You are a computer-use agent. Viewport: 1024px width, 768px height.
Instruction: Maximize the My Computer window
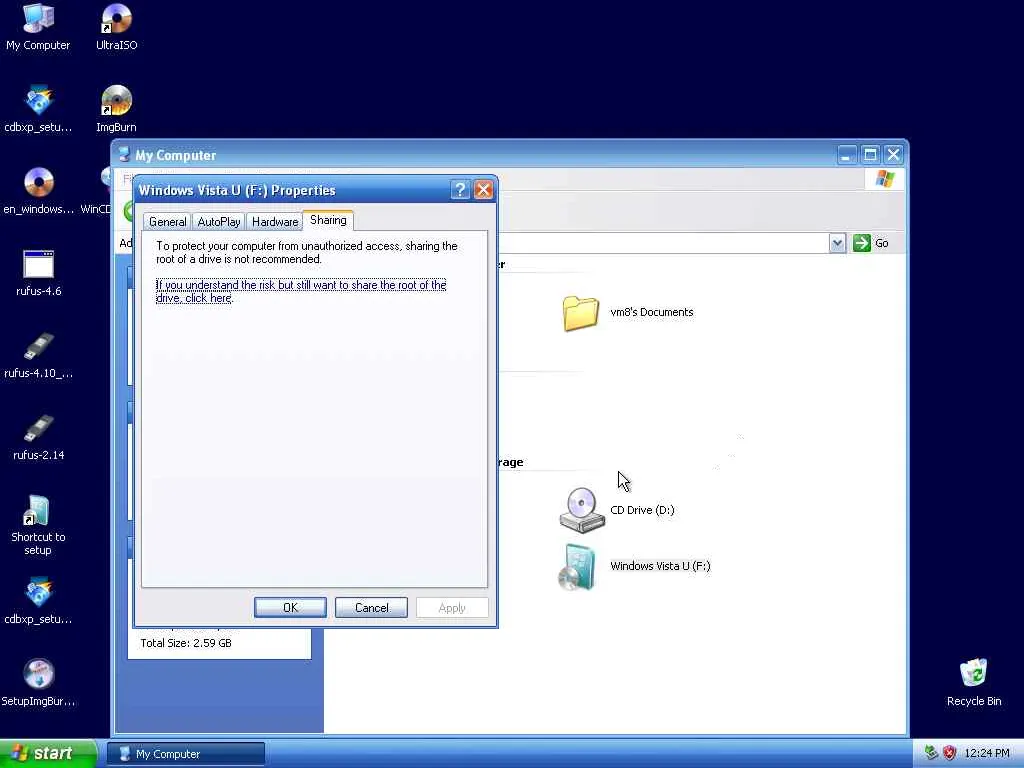point(870,155)
